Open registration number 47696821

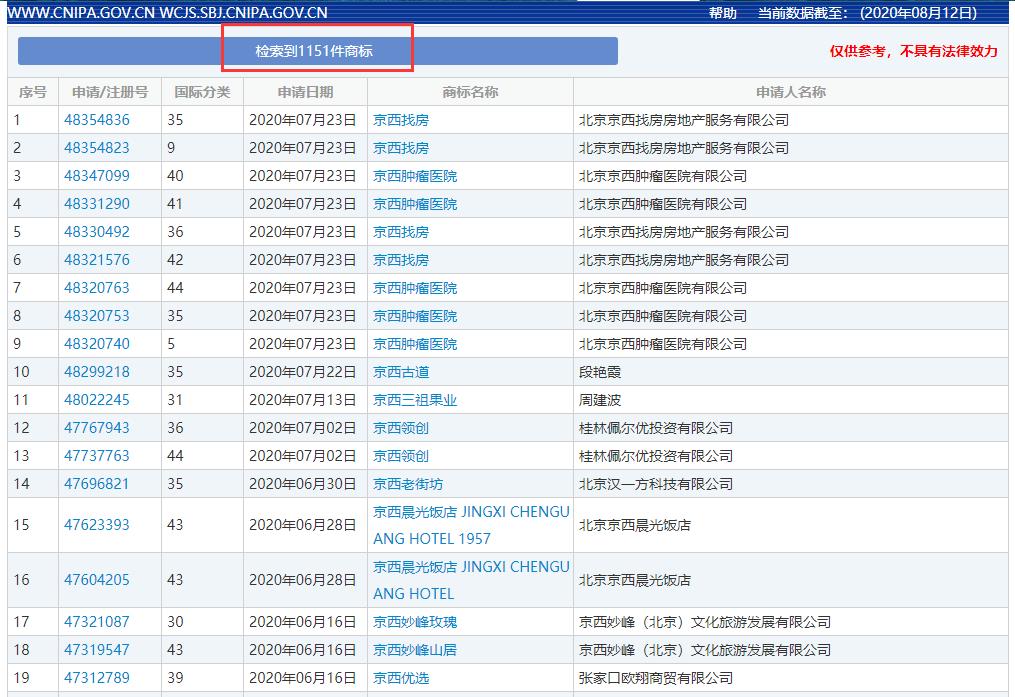pyautogui.click(x=96, y=483)
